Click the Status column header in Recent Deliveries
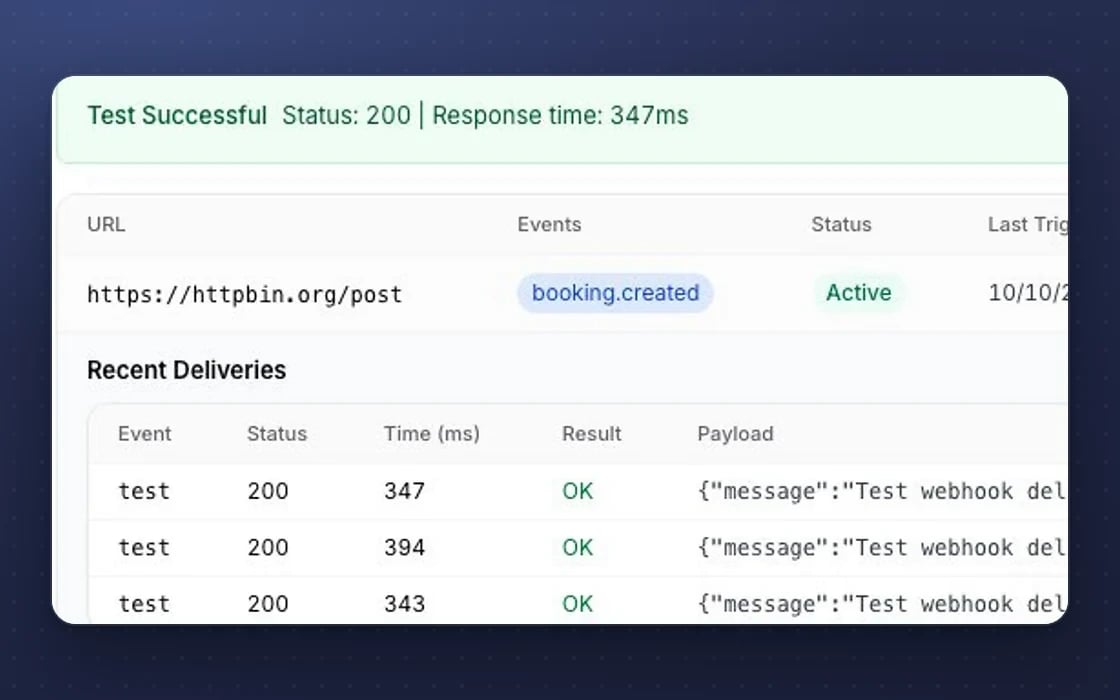This screenshot has height=700, width=1120. (276, 434)
